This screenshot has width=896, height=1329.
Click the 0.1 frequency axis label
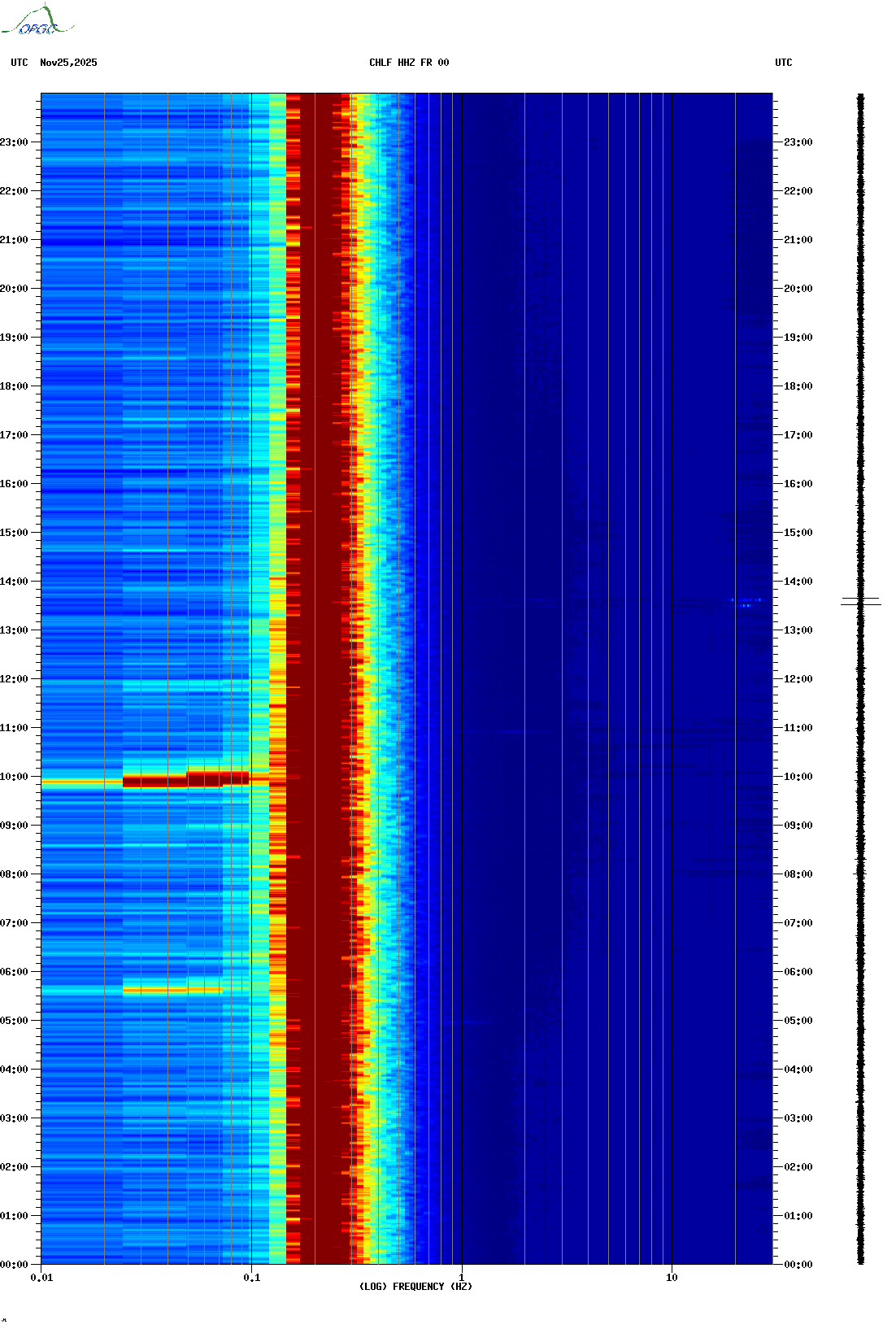point(251,1278)
